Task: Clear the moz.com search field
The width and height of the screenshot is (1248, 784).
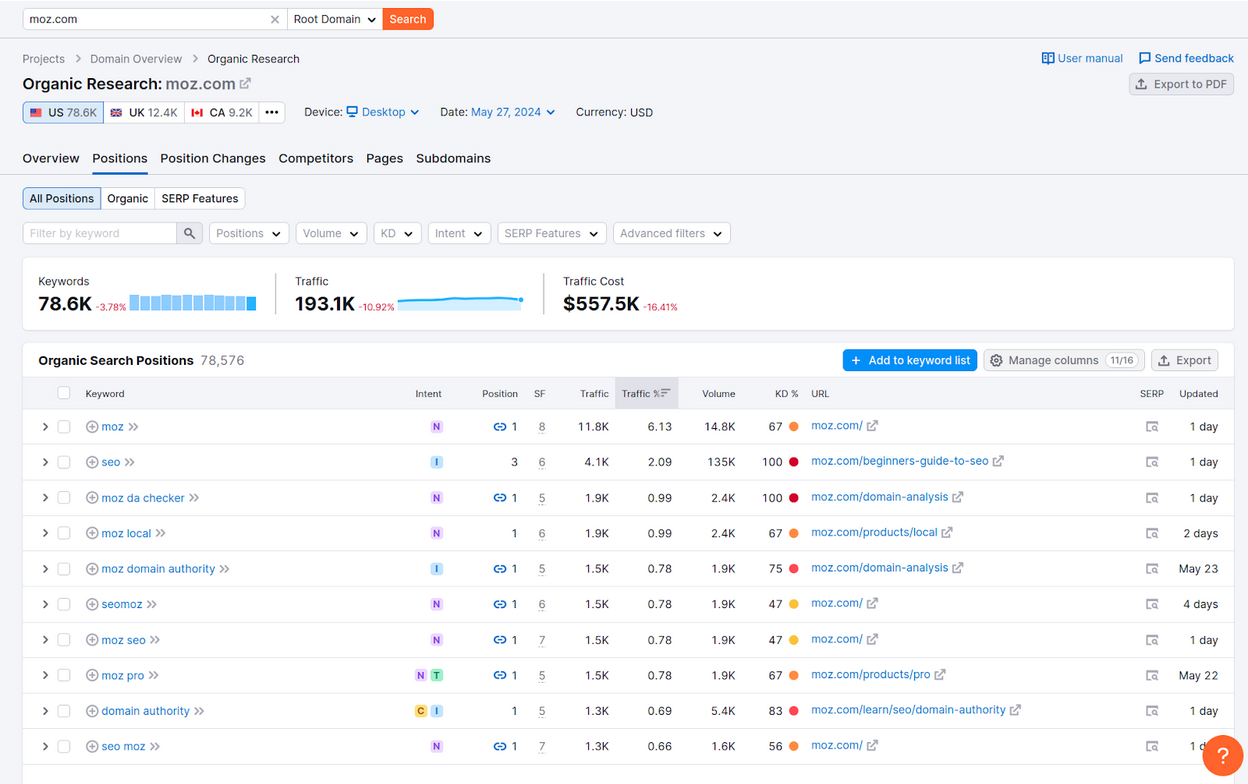Action: (275, 19)
